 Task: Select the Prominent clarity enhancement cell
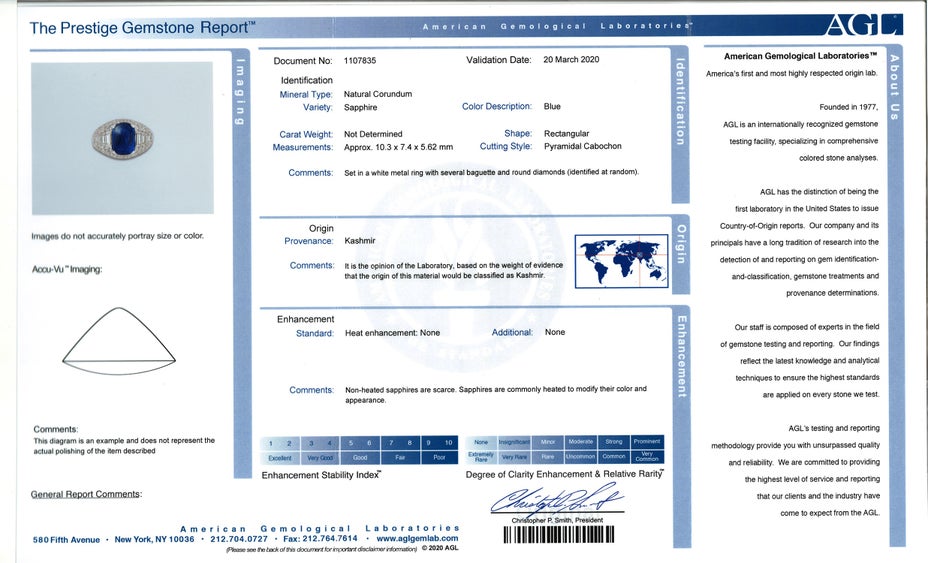[x=646, y=442]
